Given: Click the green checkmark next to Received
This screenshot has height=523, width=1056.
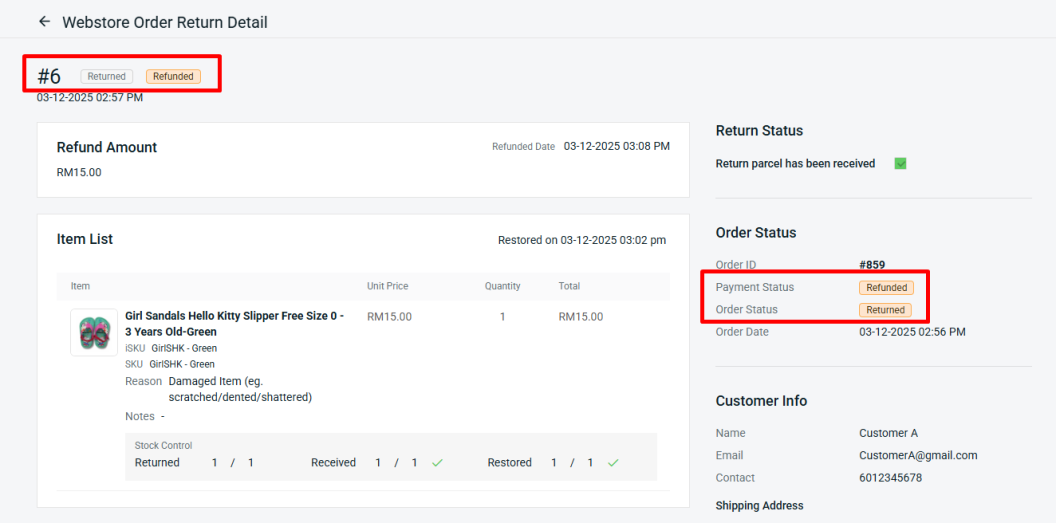Looking at the screenshot, I should point(437,463).
